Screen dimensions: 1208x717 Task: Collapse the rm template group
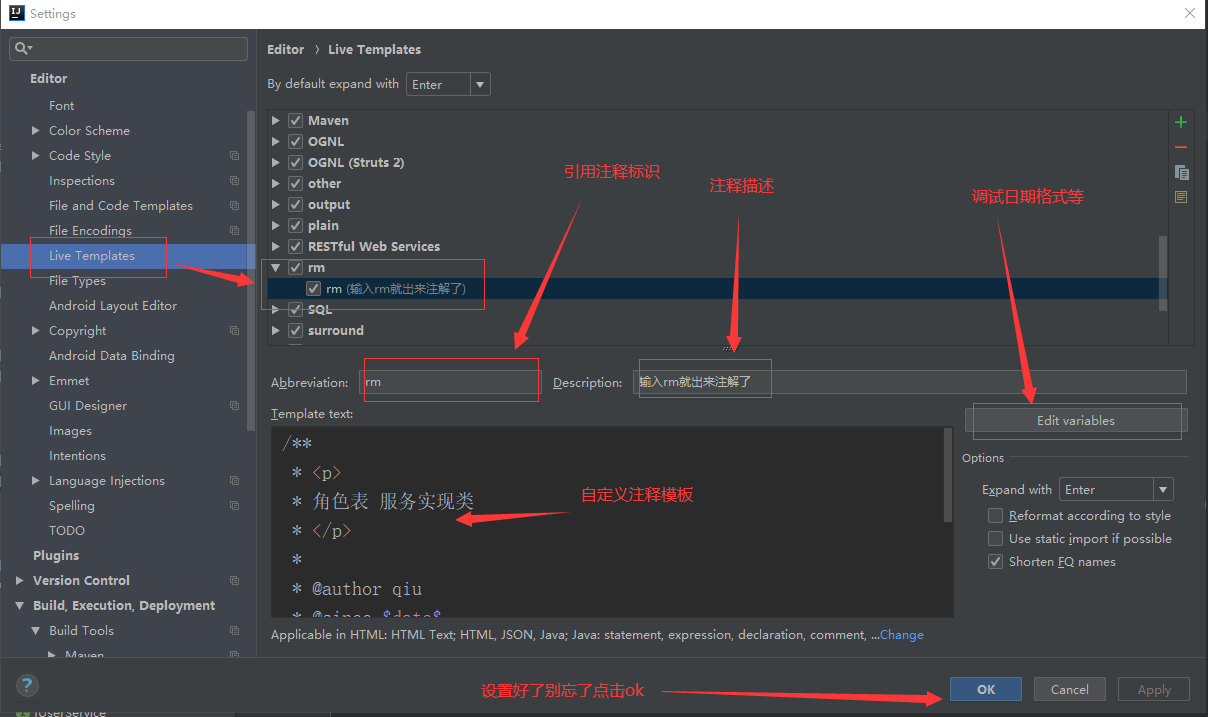276,267
